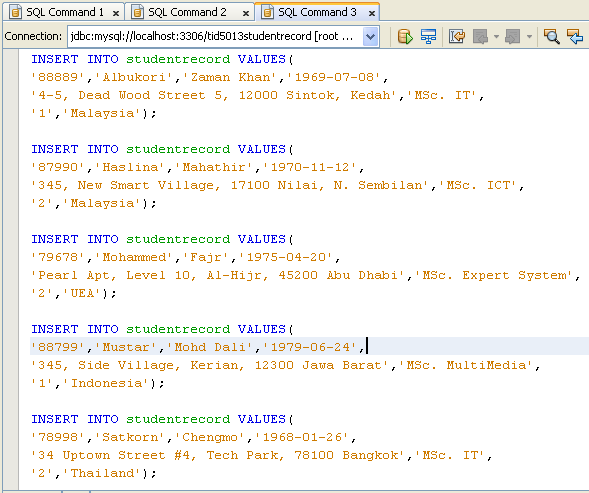This screenshot has height=493, width=589.
Task: Click 'Malaysia' in the first INSERT statement
Action: (x=102, y=113)
